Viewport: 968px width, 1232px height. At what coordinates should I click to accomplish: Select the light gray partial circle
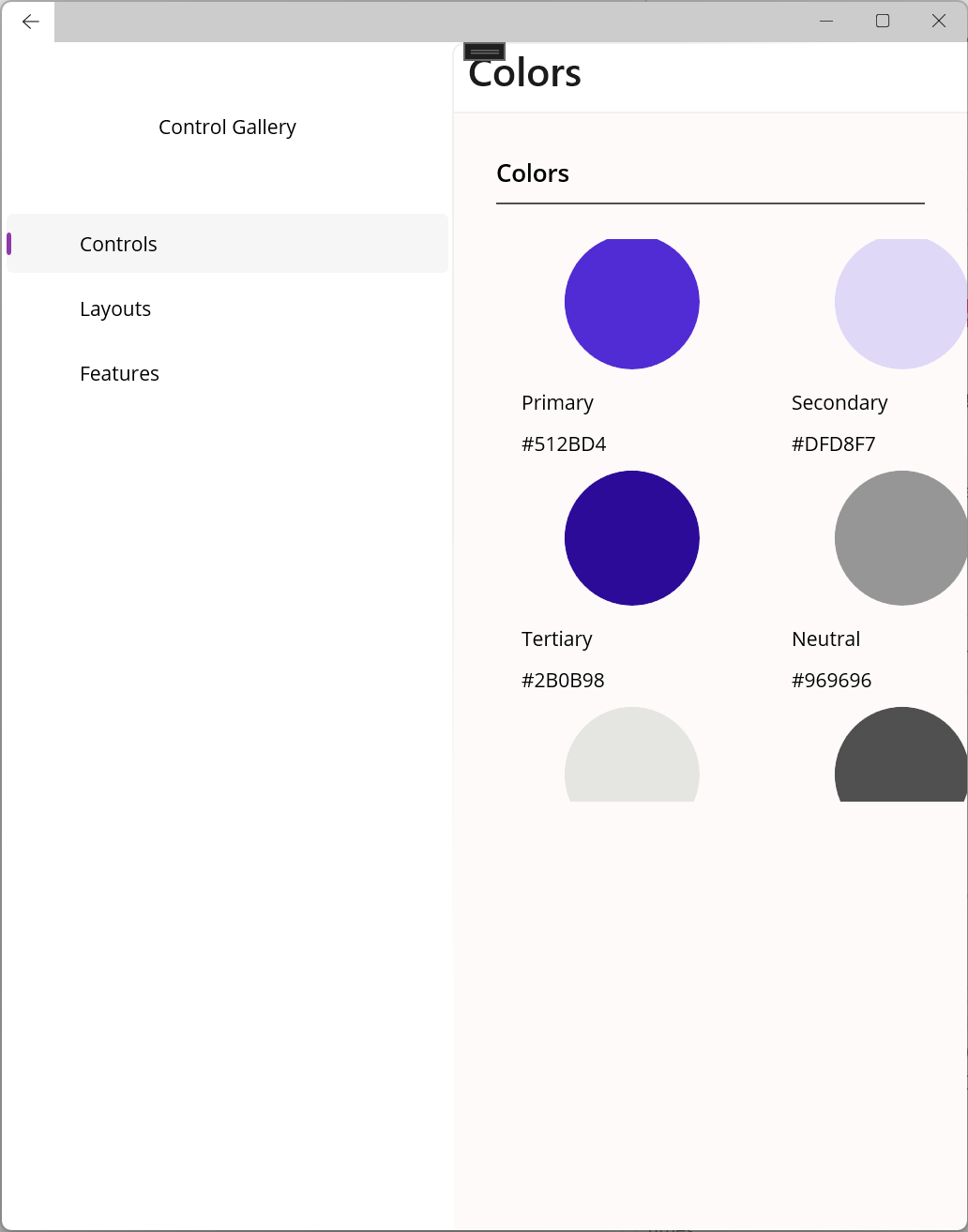632,755
